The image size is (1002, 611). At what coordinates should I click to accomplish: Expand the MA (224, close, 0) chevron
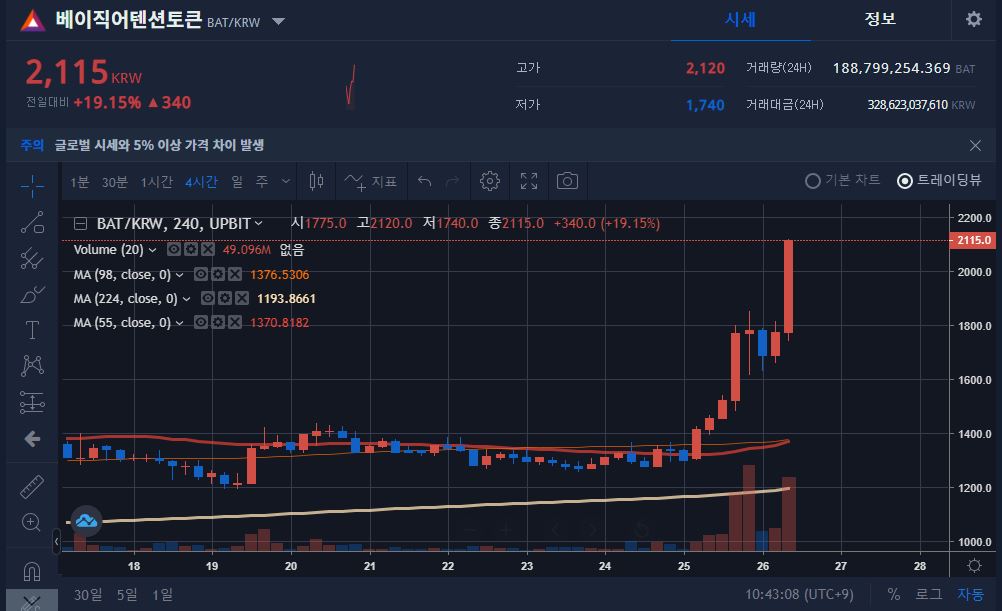[x=186, y=299]
